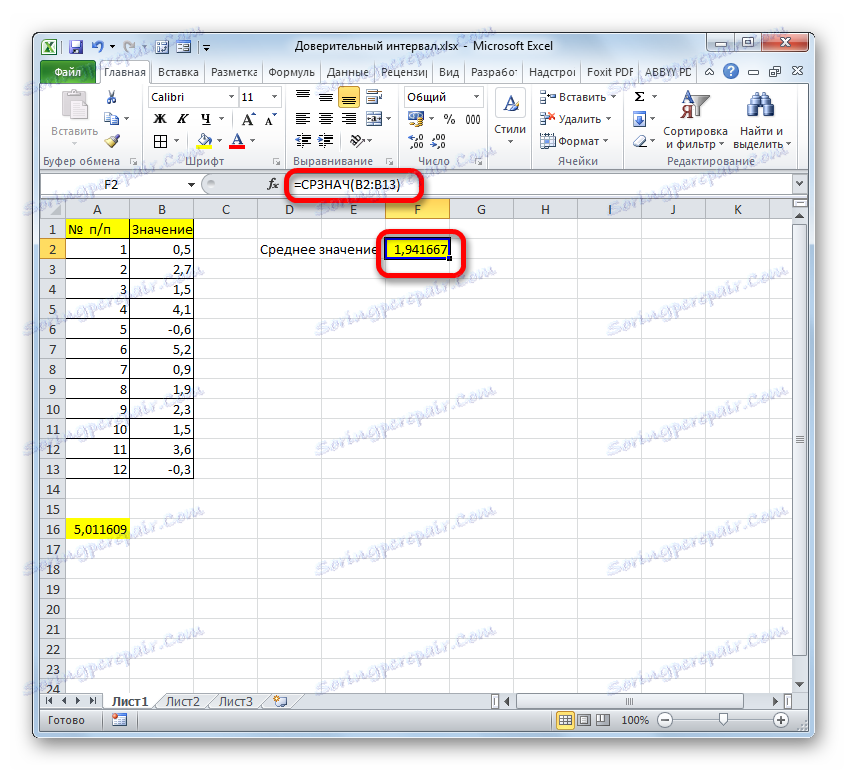Toggle wrap text in the cell
This screenshot has height=771, width=848.
coord(374,97)
